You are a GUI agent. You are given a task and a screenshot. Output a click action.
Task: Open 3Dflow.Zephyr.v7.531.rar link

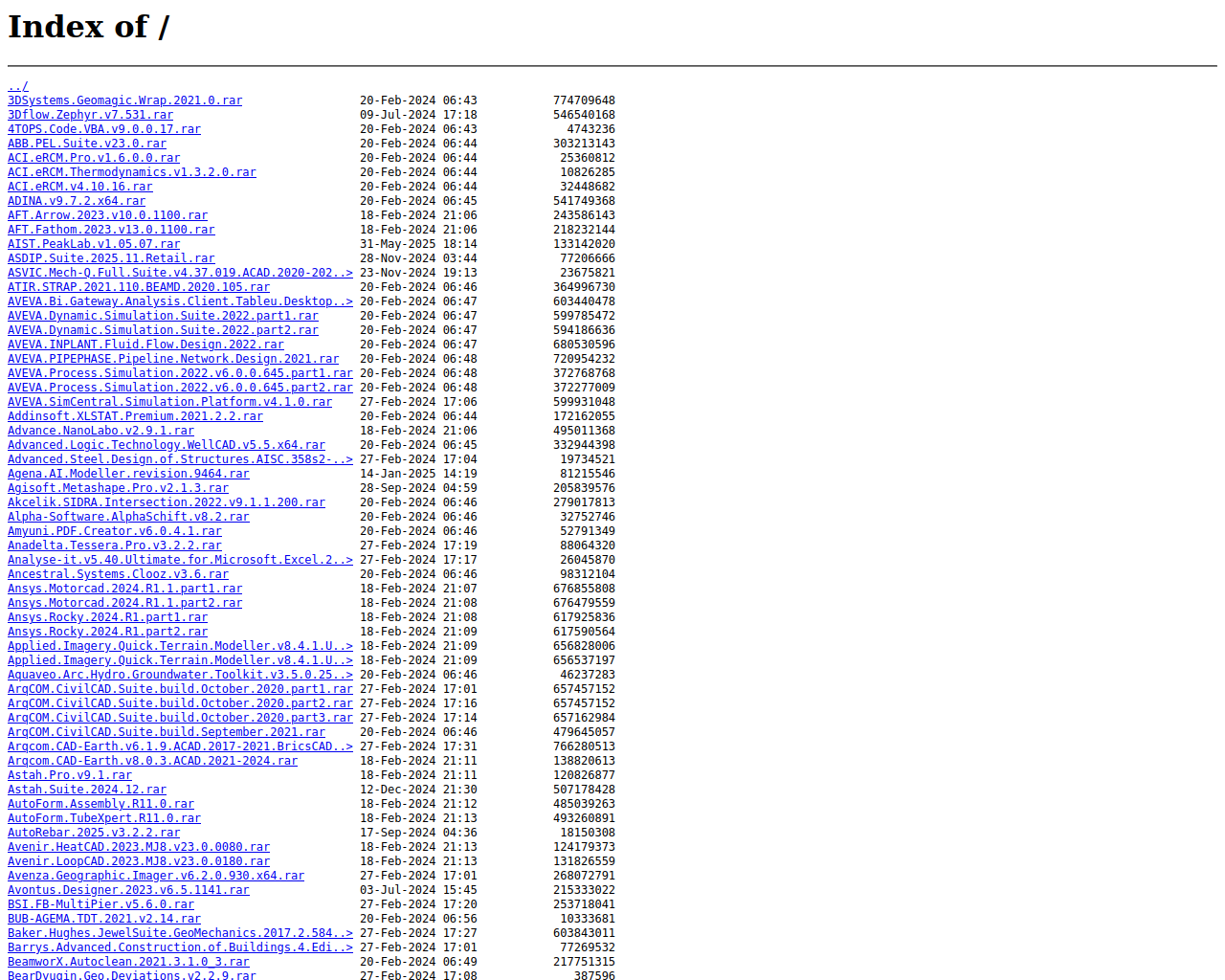click(90, 115)
